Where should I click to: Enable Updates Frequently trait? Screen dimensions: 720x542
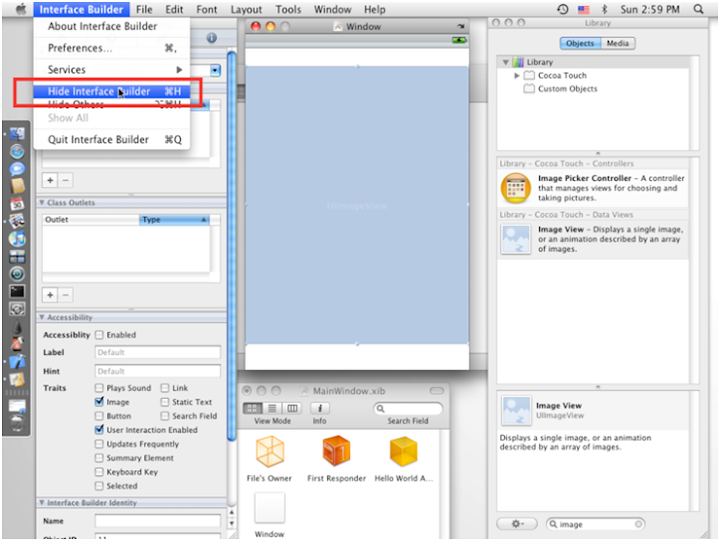point(99,444)
